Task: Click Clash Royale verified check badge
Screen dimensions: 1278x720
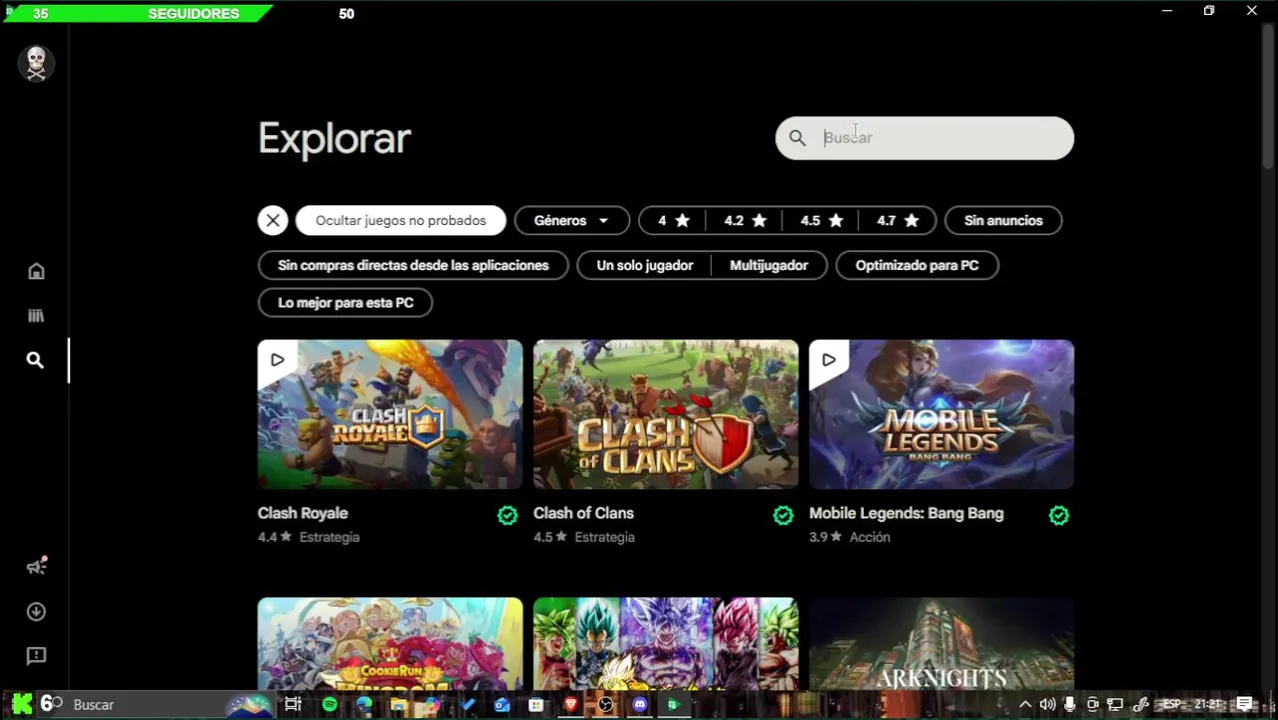Action: (x=508, y=515)
